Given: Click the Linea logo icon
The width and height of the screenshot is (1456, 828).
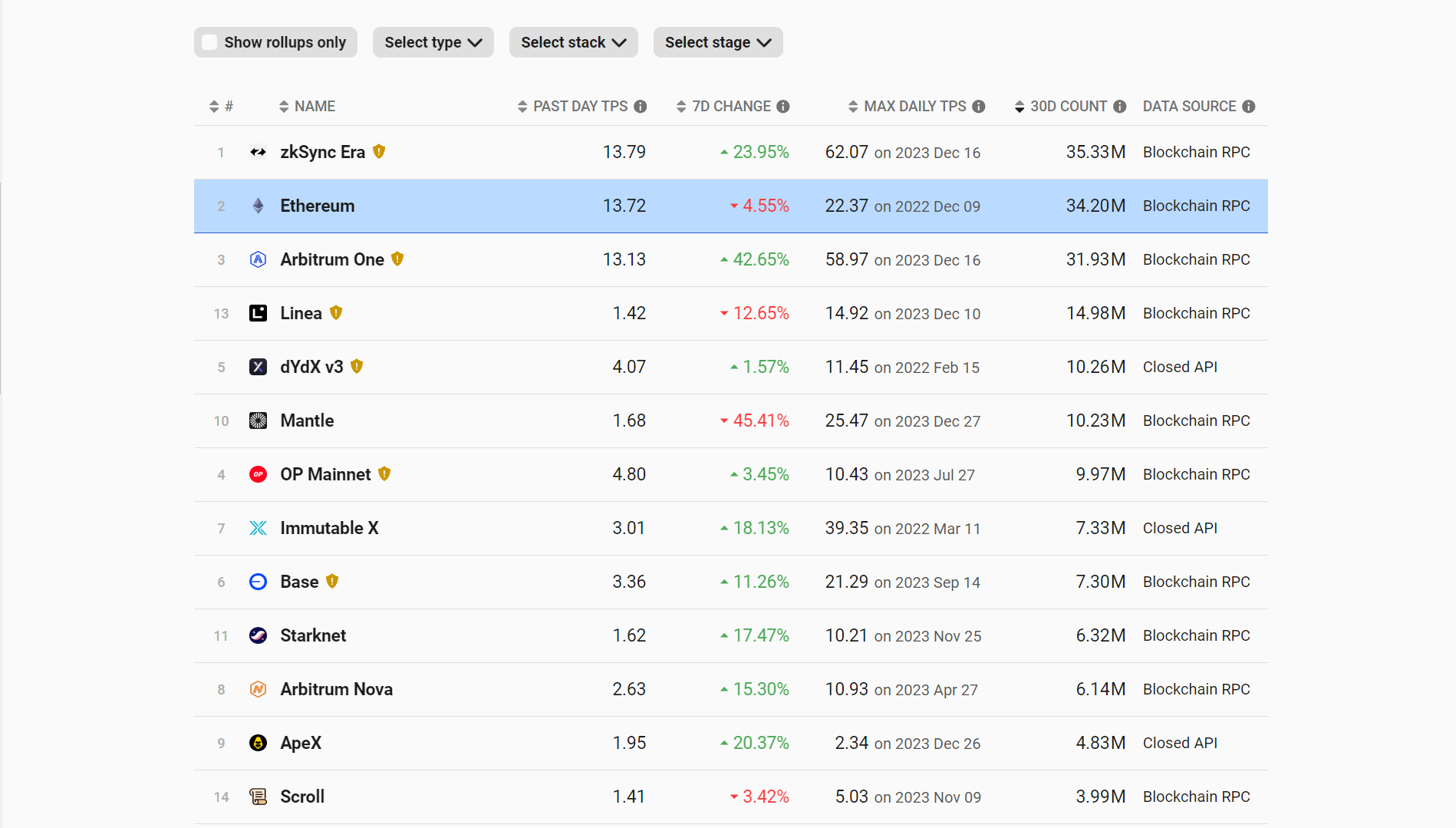Looking at the screenshot, I should [x=259, y=313].
